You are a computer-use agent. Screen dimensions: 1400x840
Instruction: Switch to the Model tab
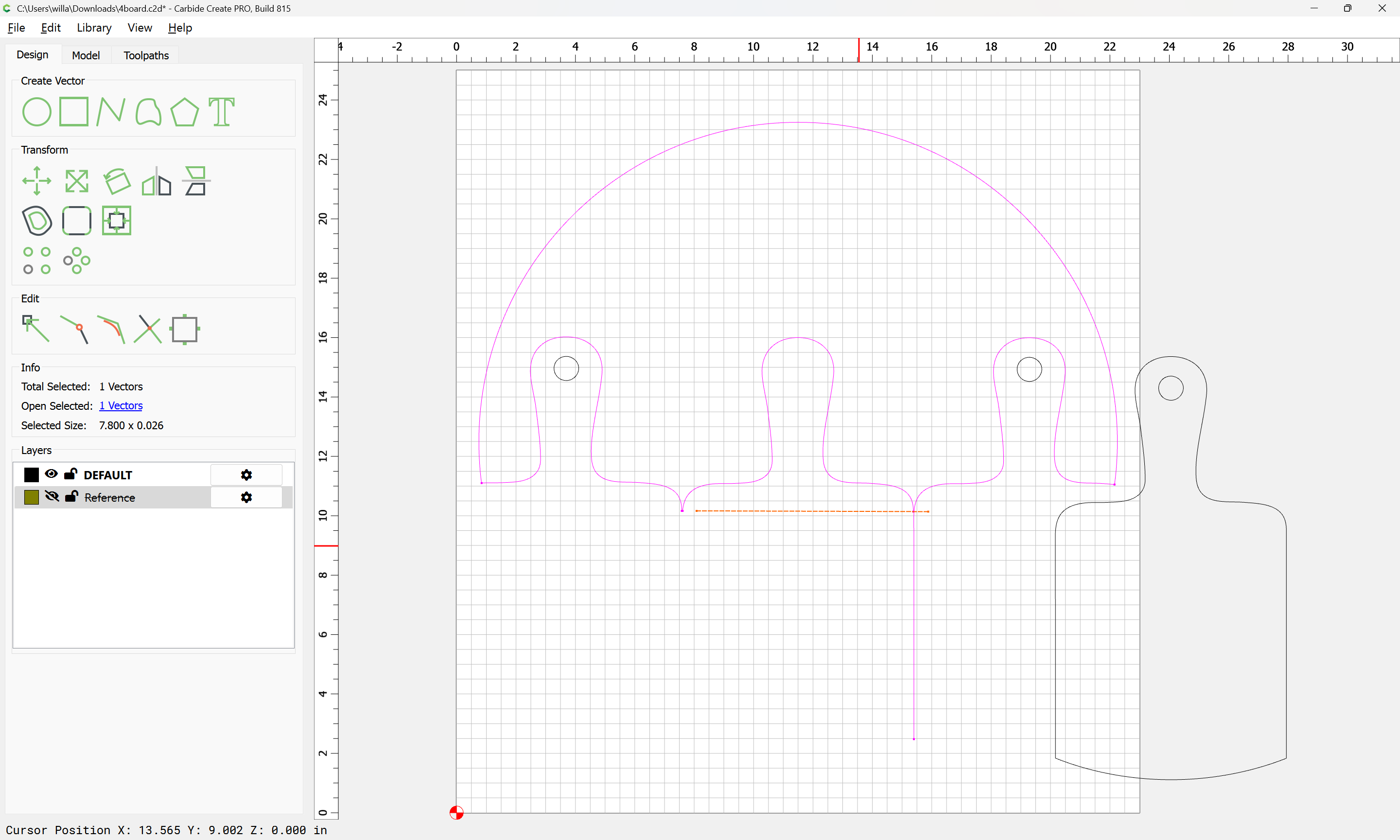[86, 55]
